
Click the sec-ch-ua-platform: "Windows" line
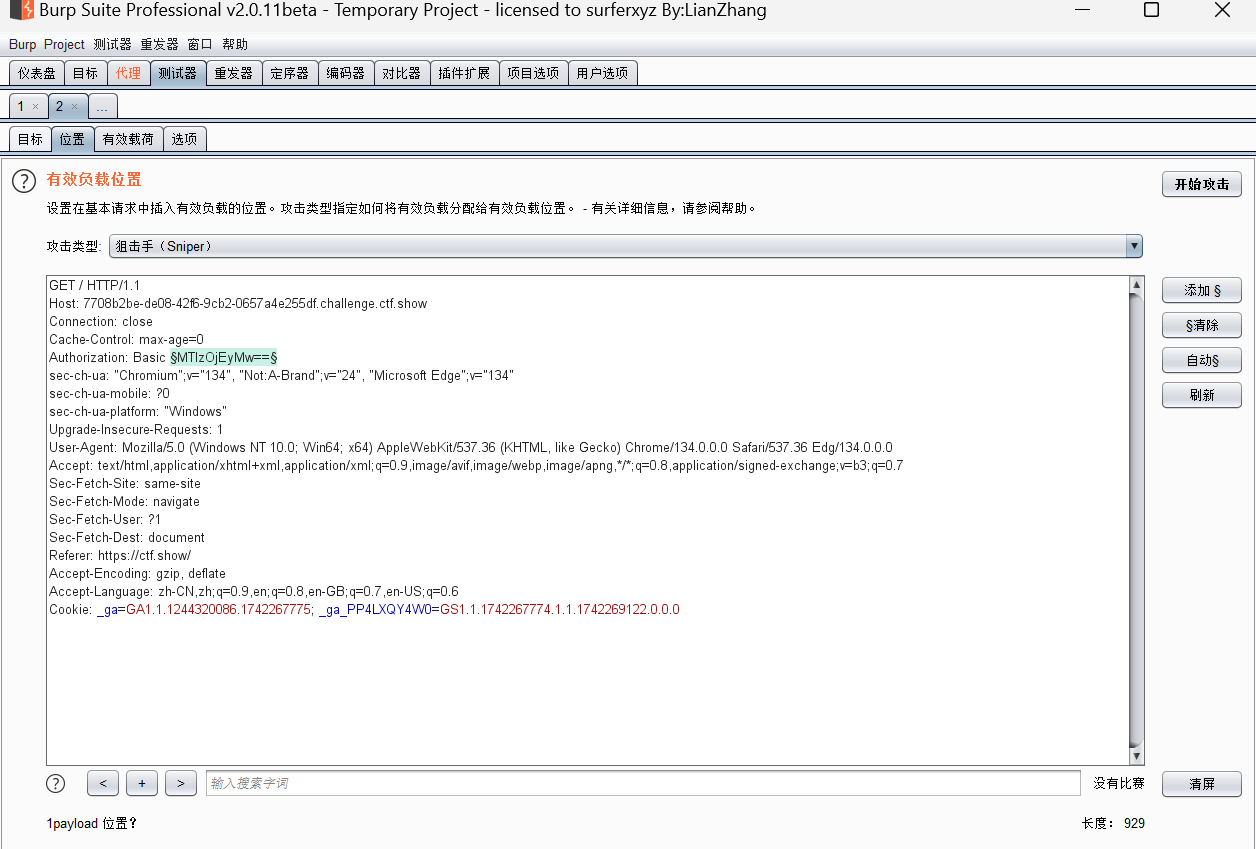(138, 411)
